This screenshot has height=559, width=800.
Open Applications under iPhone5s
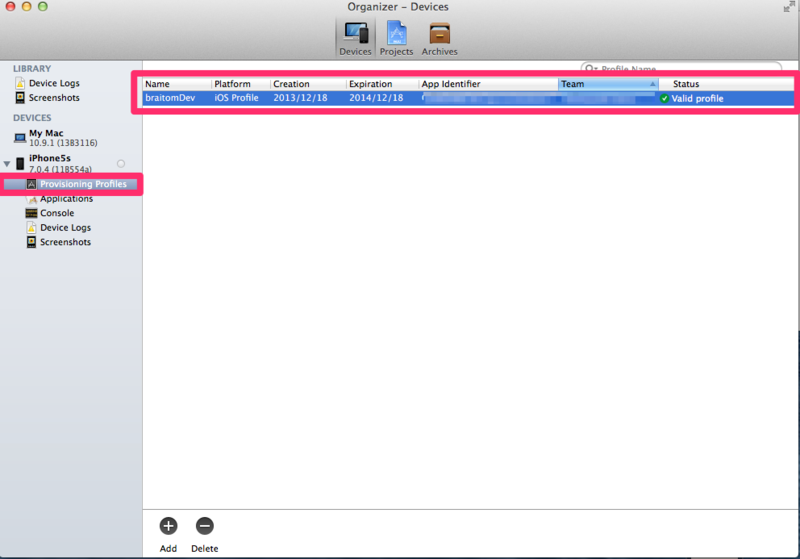66,198
